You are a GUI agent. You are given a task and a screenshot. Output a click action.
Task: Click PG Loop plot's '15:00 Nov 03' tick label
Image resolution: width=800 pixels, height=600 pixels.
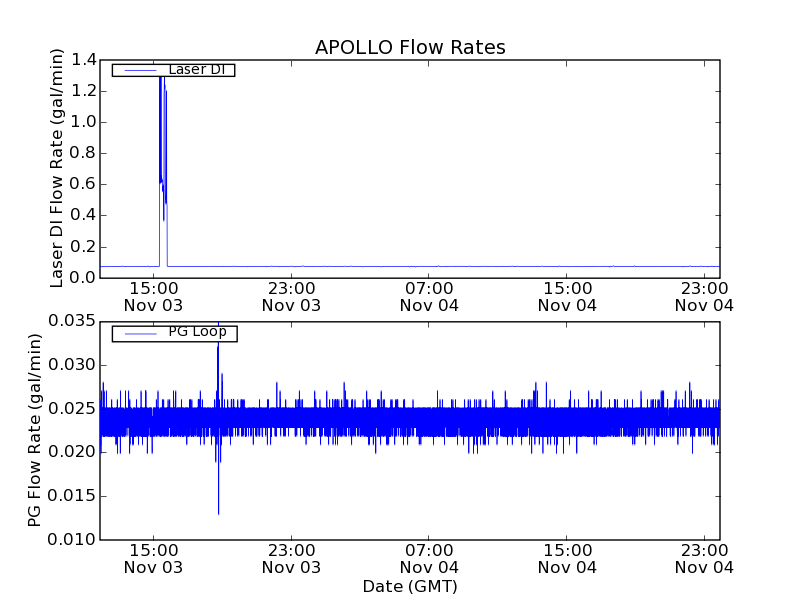click(153, 559)
